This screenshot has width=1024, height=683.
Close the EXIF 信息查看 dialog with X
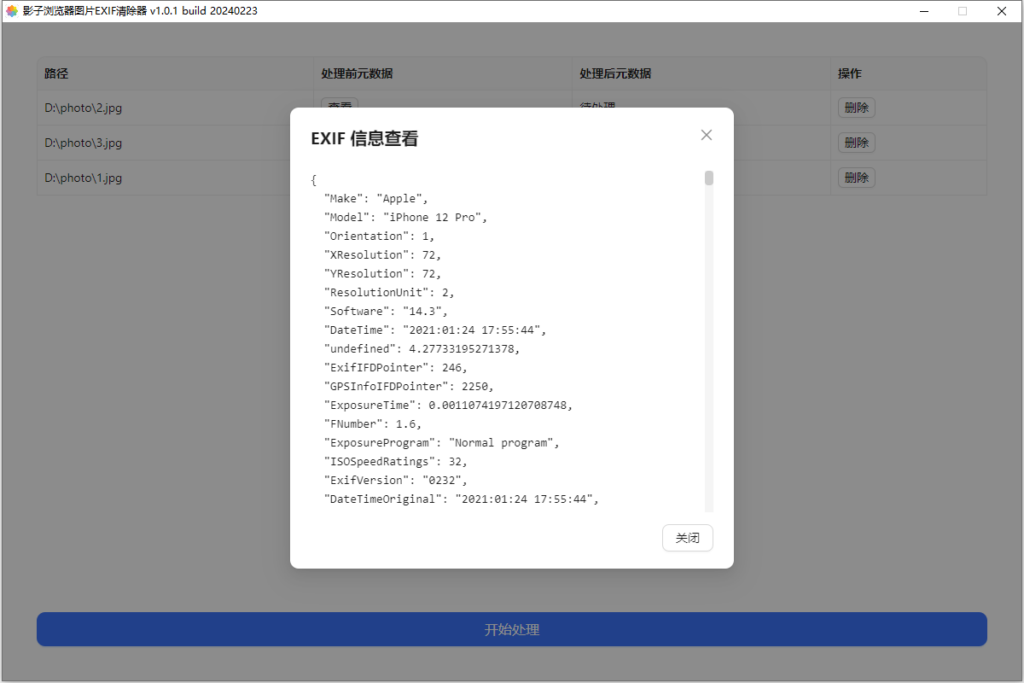click(706, 135)
